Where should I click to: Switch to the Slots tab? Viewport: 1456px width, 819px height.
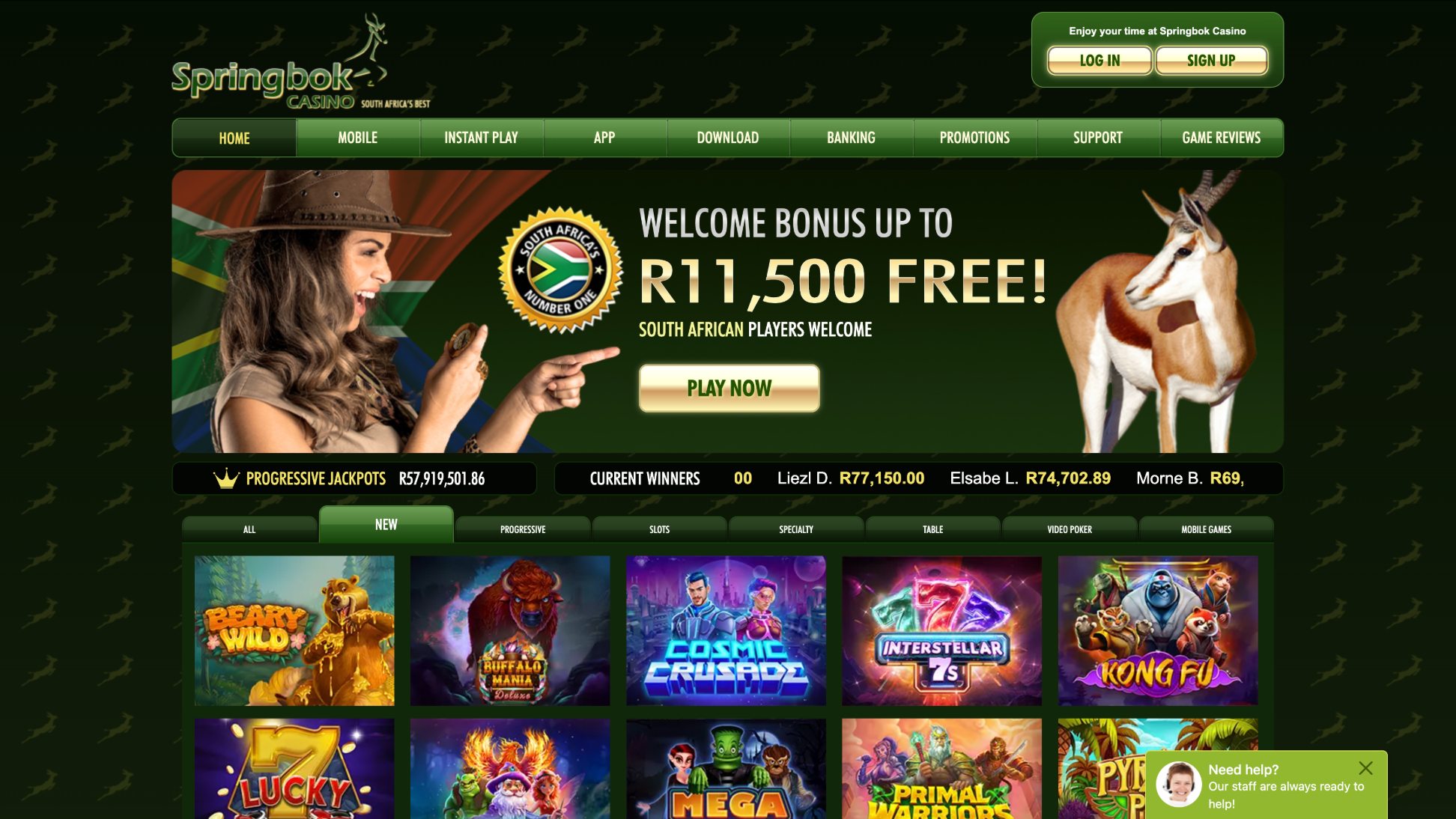coord(659,529)
